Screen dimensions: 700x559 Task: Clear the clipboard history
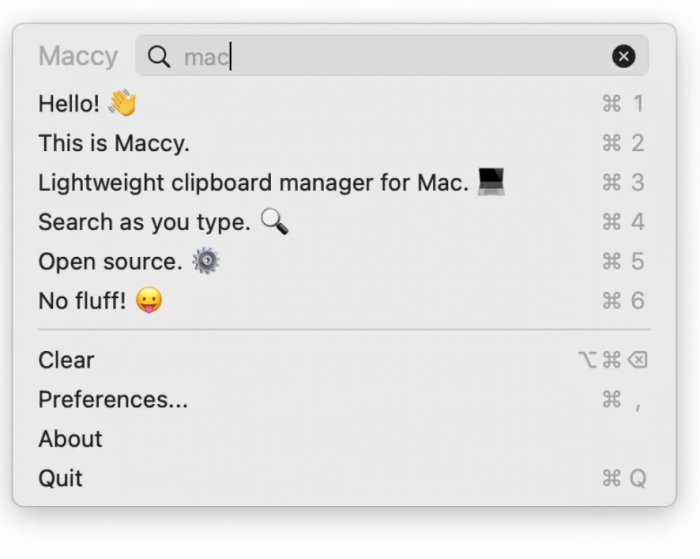click(66, 360)
